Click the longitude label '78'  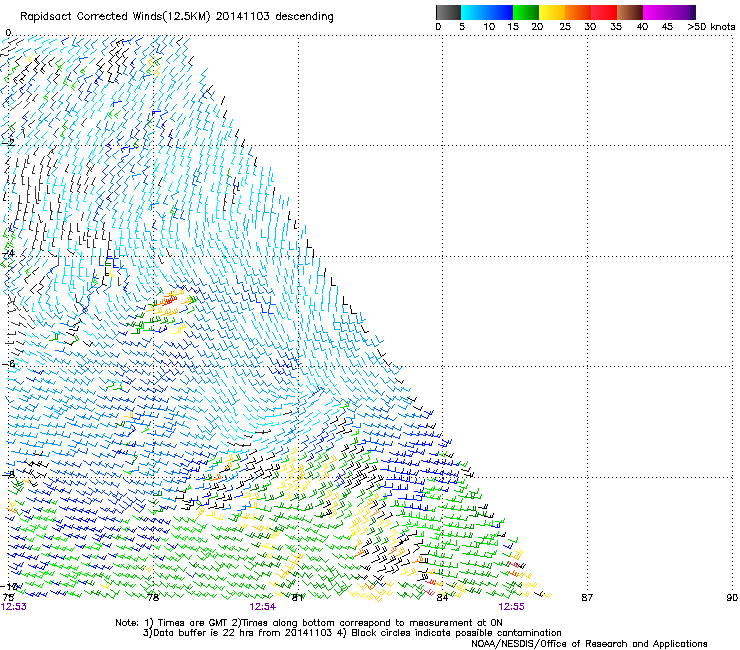[152, 597]
